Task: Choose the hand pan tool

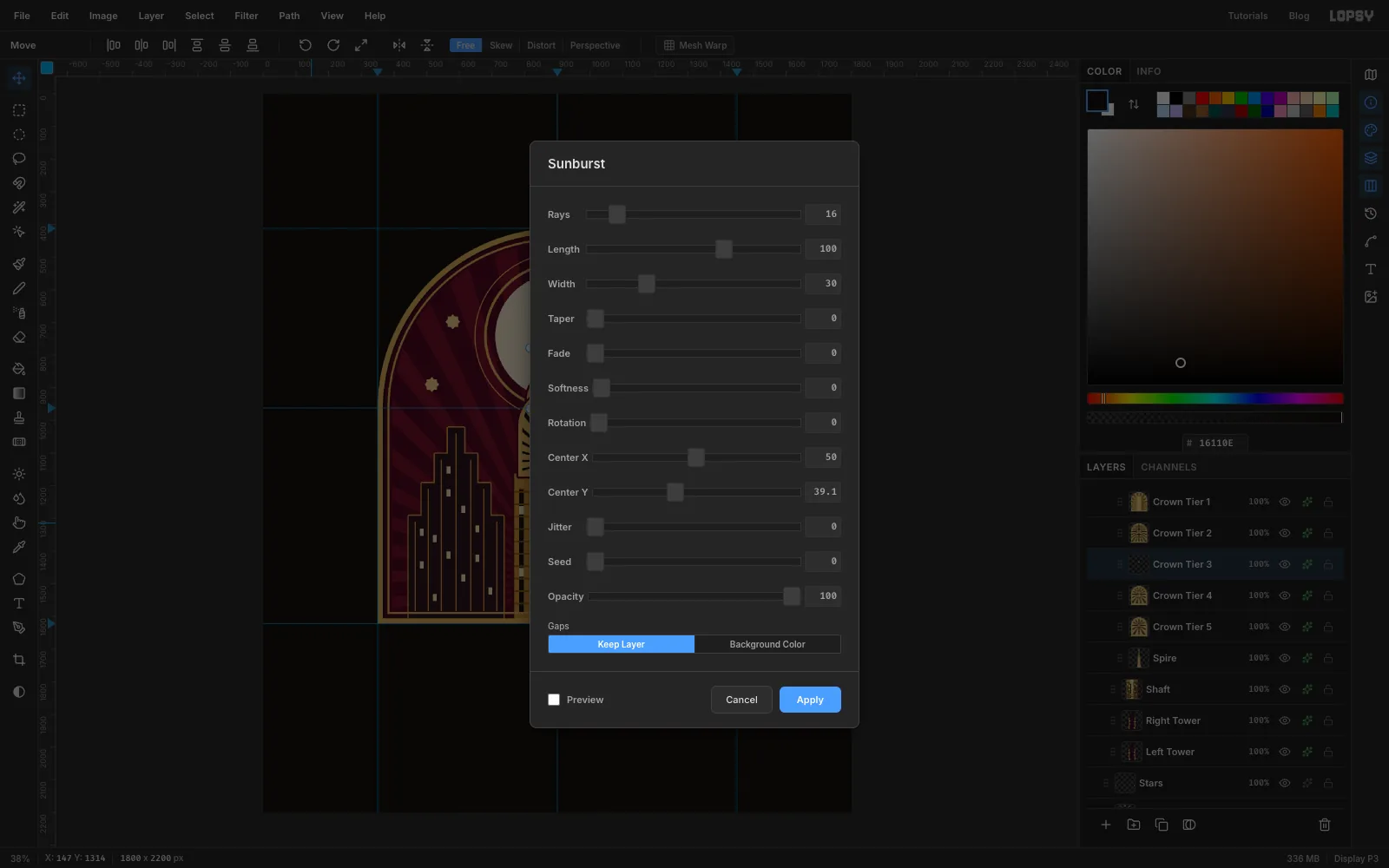Action: [19, 523]
